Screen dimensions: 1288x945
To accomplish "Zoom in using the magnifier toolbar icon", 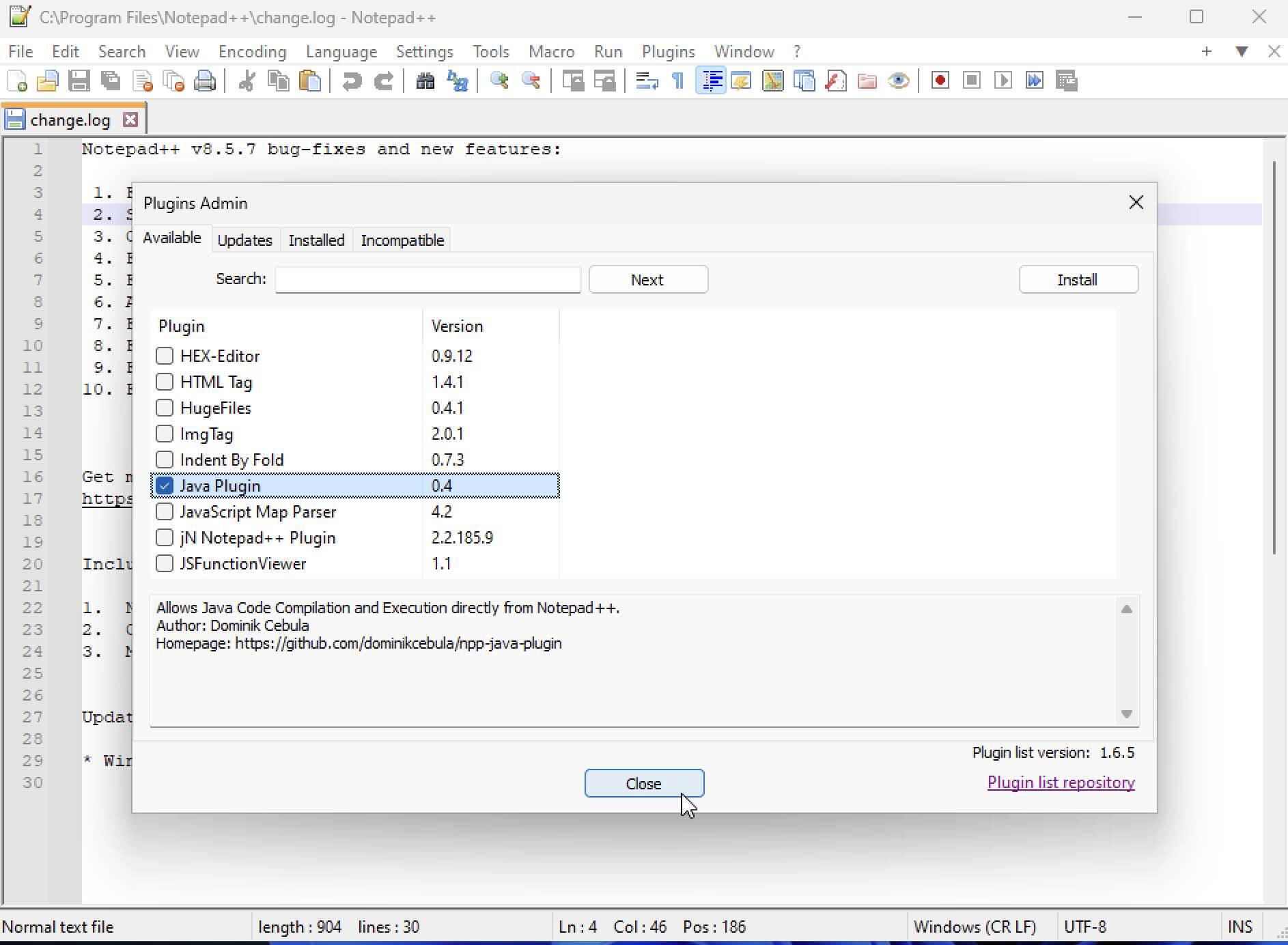I will coord(499,81).
